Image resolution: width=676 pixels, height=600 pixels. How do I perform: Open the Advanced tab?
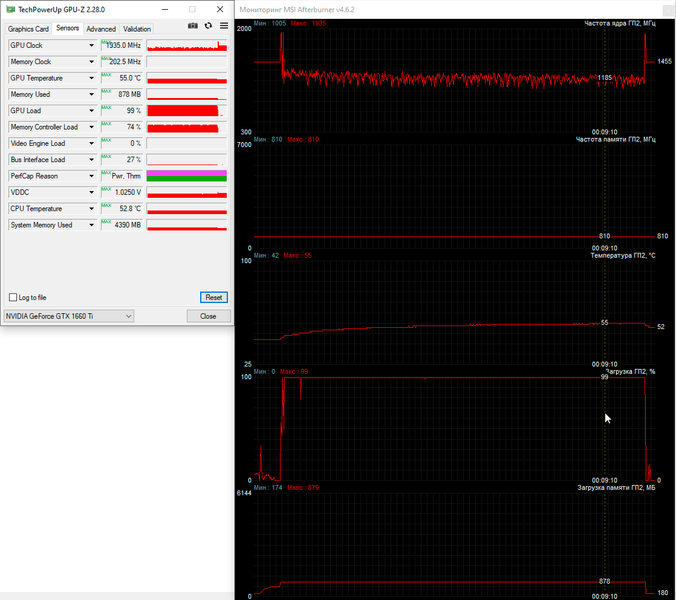pyautogui.click(x=101, y=29)
